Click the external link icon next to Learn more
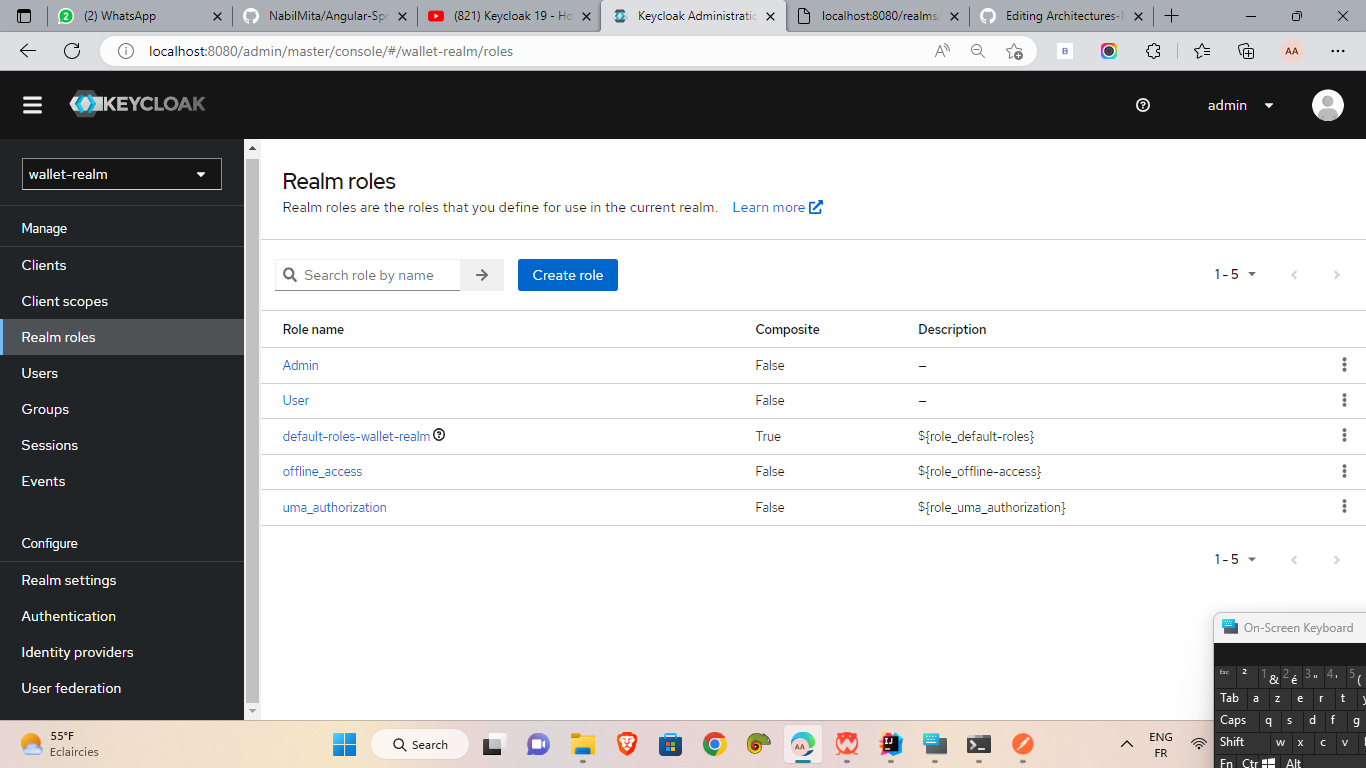Screen dimensions: 1366x768 click(816, 206)
